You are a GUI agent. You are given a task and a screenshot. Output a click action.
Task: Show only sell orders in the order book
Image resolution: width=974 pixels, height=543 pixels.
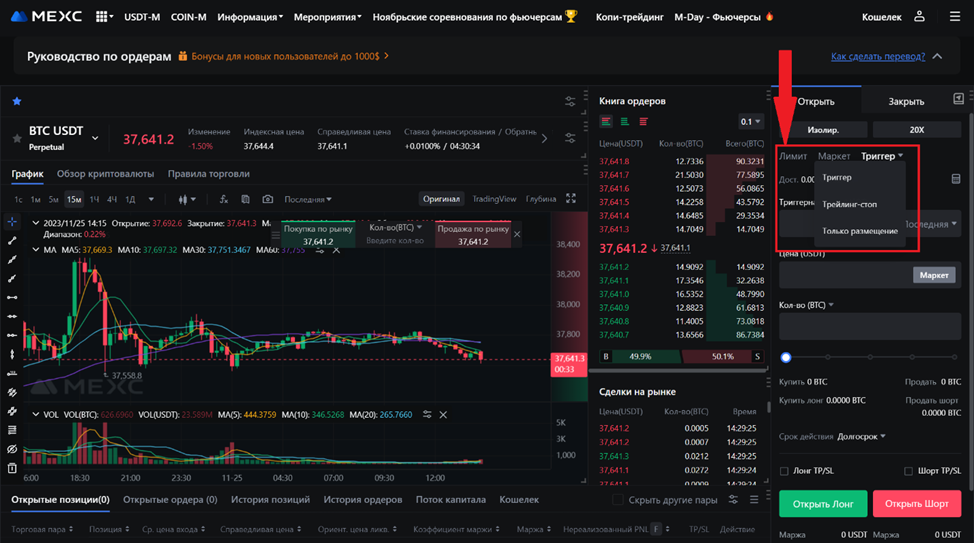click(643, 122)
